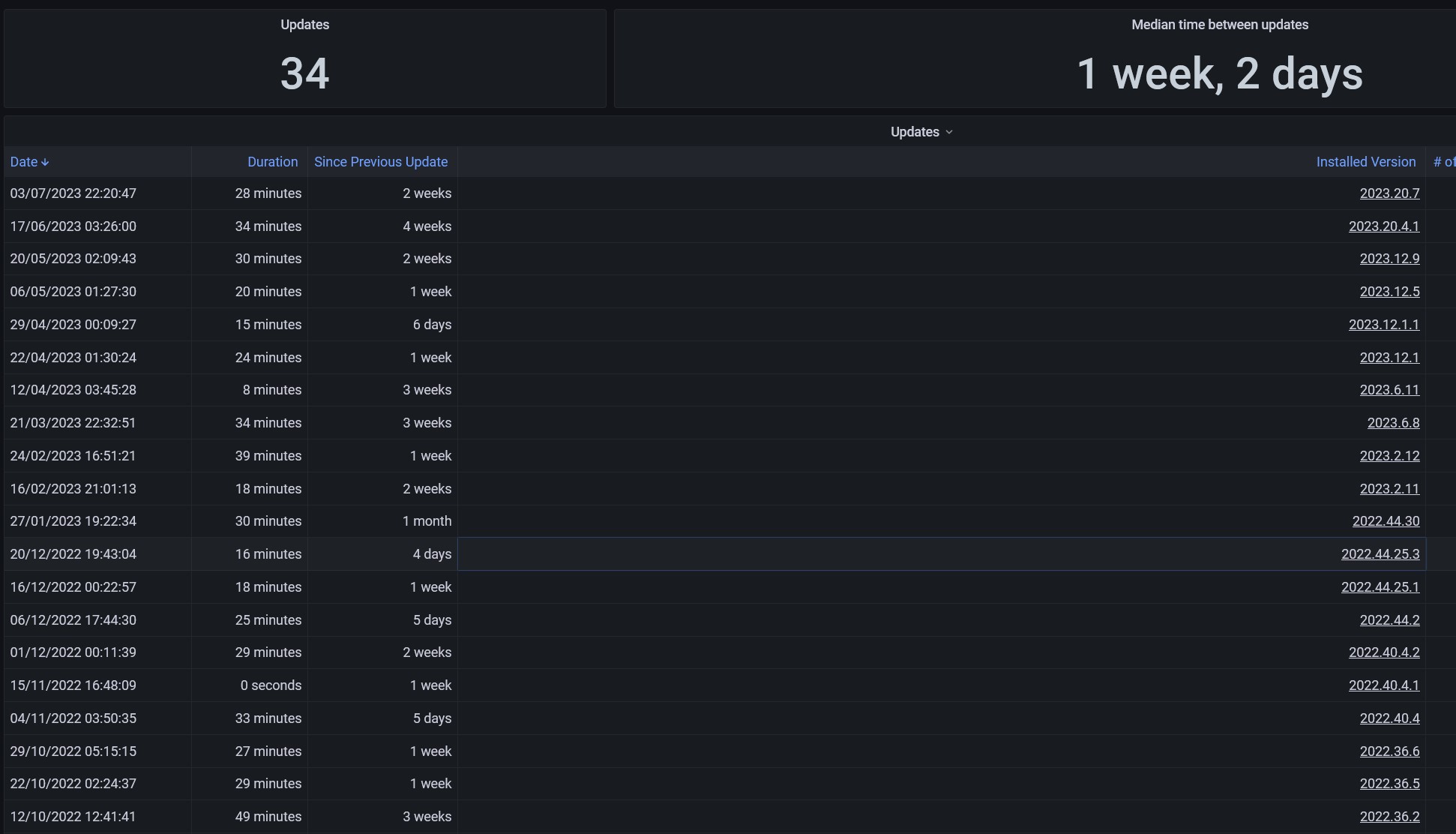Open the Updates panel title dropdown

click(921, 132)
